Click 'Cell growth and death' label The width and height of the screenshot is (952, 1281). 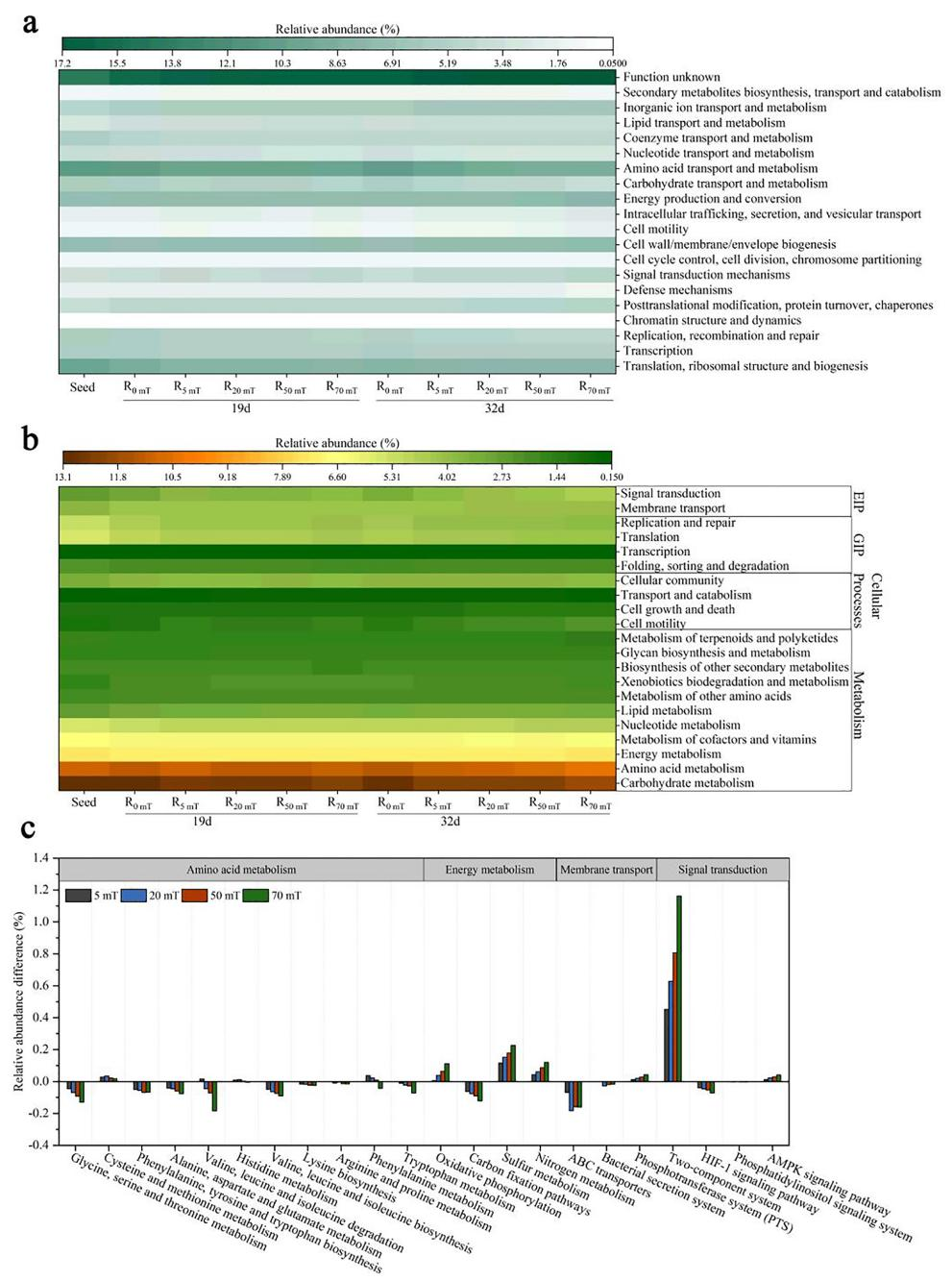(677, 609)
